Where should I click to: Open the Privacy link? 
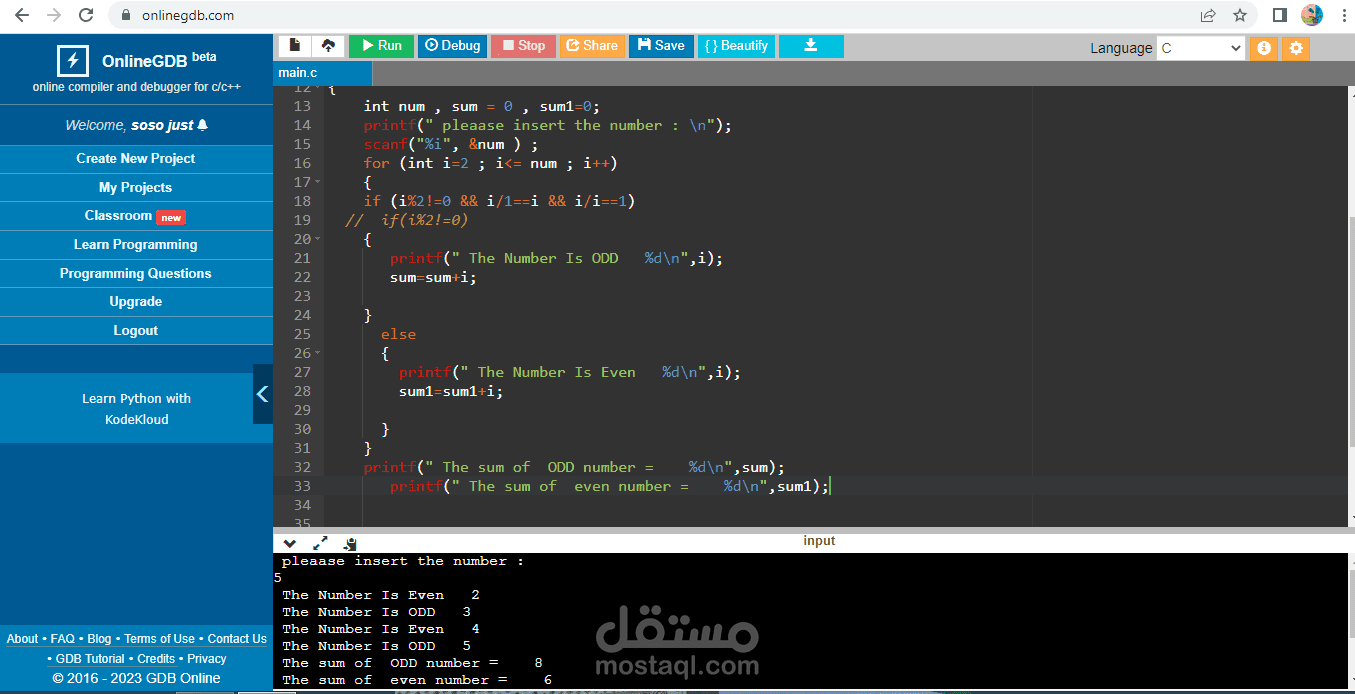coord(207,659)
